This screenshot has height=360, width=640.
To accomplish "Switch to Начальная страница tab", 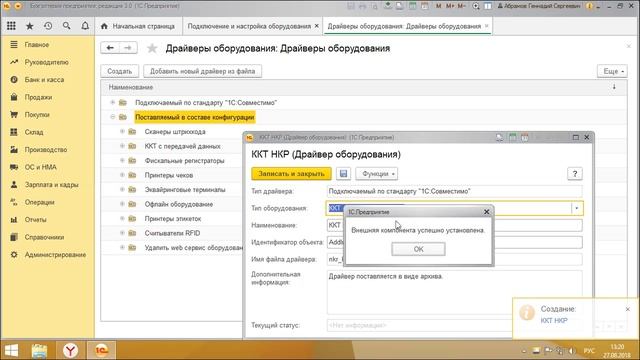I will (x=138, y=26).
